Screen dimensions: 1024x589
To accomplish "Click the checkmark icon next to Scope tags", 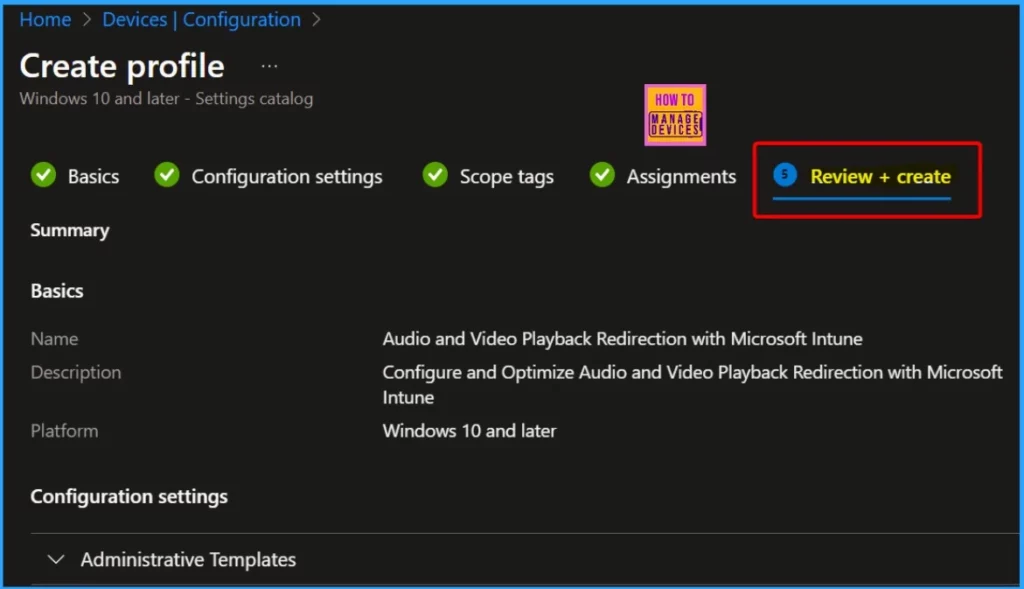I will pyautogui.click(x=435, y=175).
